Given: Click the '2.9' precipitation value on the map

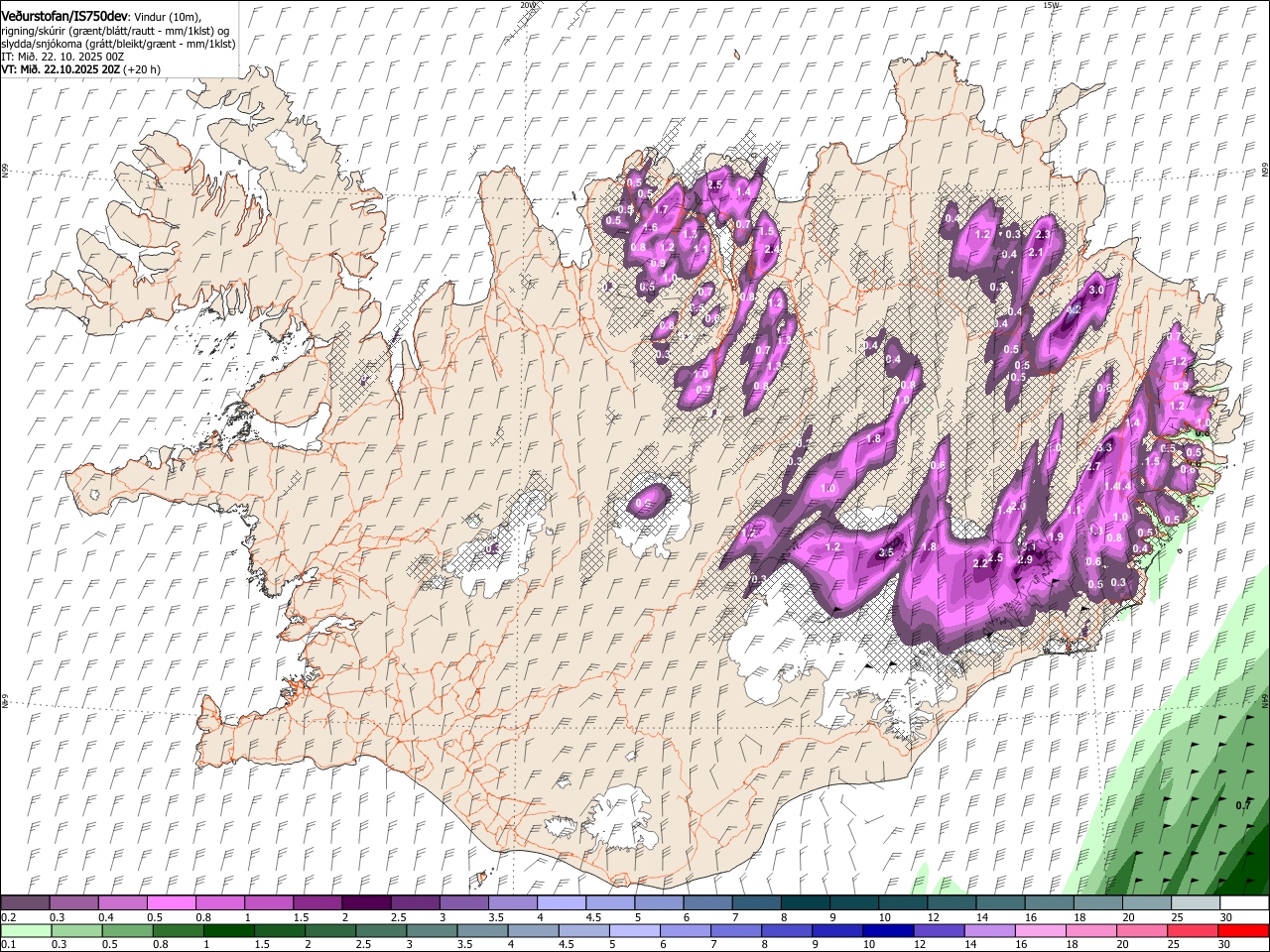Looking at the screenshot, I should point(1026,559).
